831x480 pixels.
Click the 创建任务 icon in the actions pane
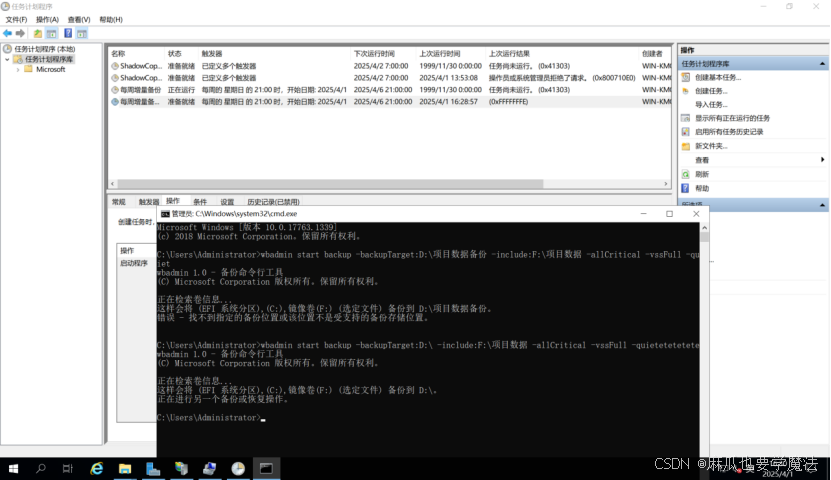(685, 91)
